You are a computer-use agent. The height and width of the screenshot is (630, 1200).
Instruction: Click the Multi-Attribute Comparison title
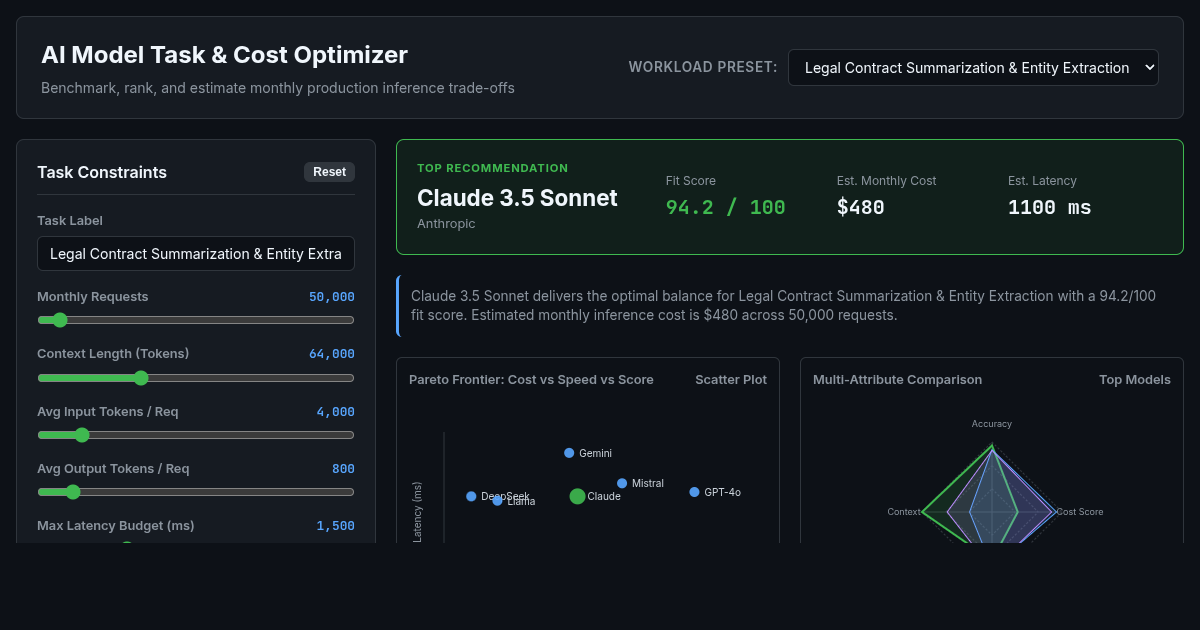click(x=897, y=380)
